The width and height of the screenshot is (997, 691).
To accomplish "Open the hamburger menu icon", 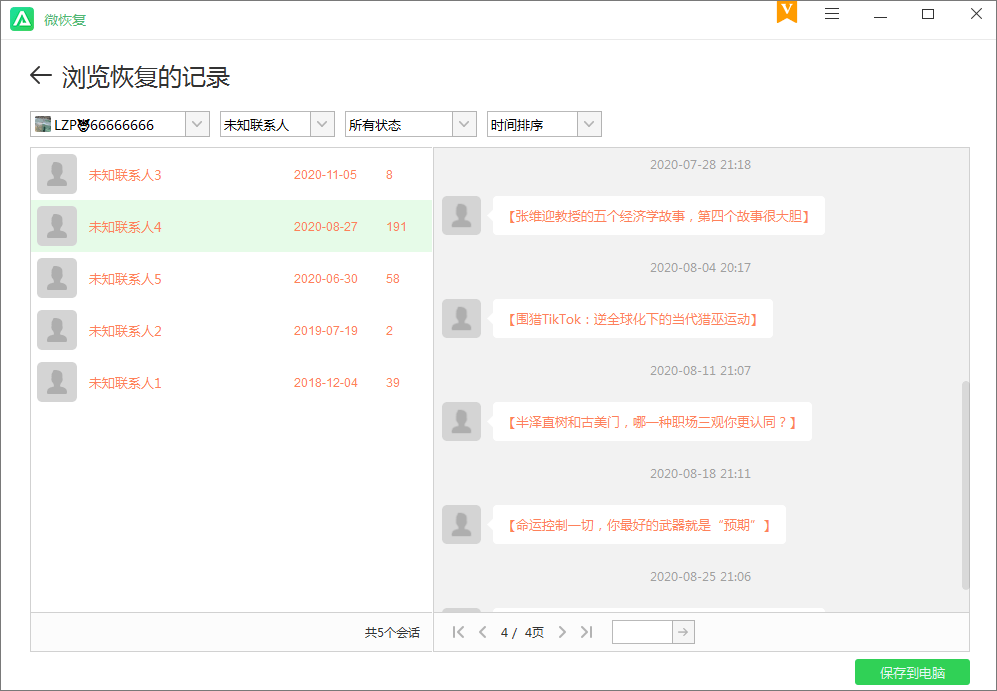I will coord(832,13).
